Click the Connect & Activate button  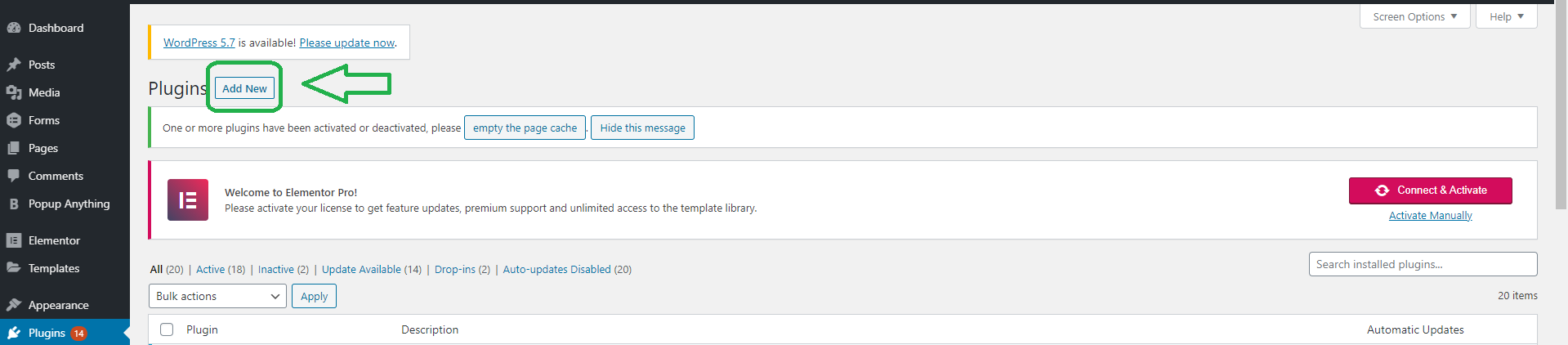(x=1430, y=190)
